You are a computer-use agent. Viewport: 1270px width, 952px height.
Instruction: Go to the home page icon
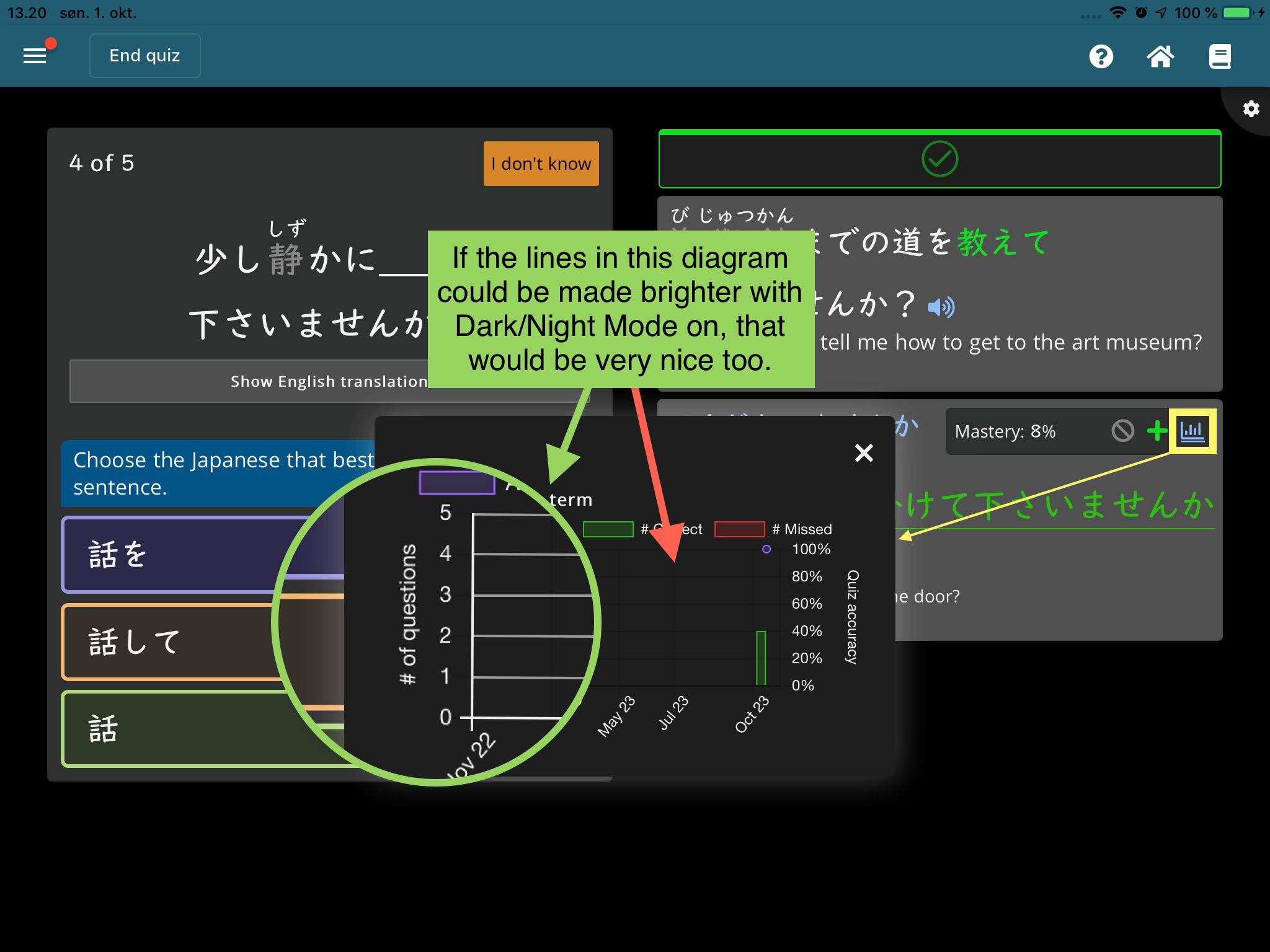[x=1160, y=56]
